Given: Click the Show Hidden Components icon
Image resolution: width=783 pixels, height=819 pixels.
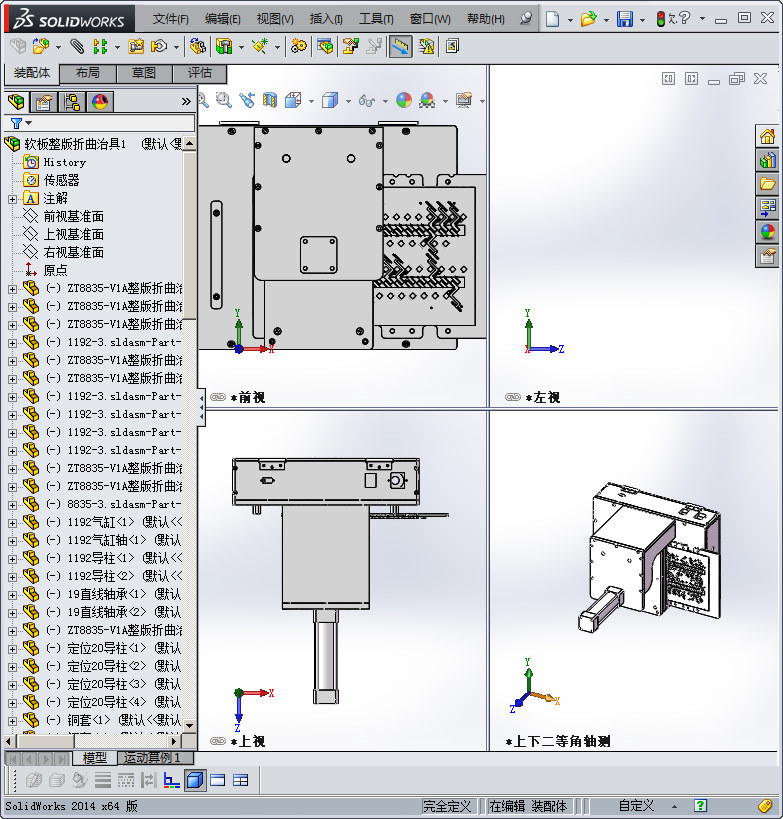Looking at the screenshot, I should [x=197, y=46].
